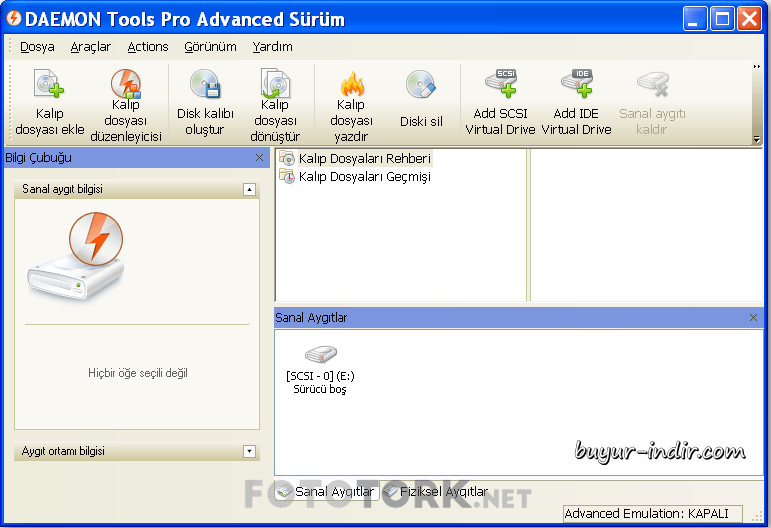Open the Dosya menu
This screenshot has width=771, height=528.
click(x=37, y=47)
